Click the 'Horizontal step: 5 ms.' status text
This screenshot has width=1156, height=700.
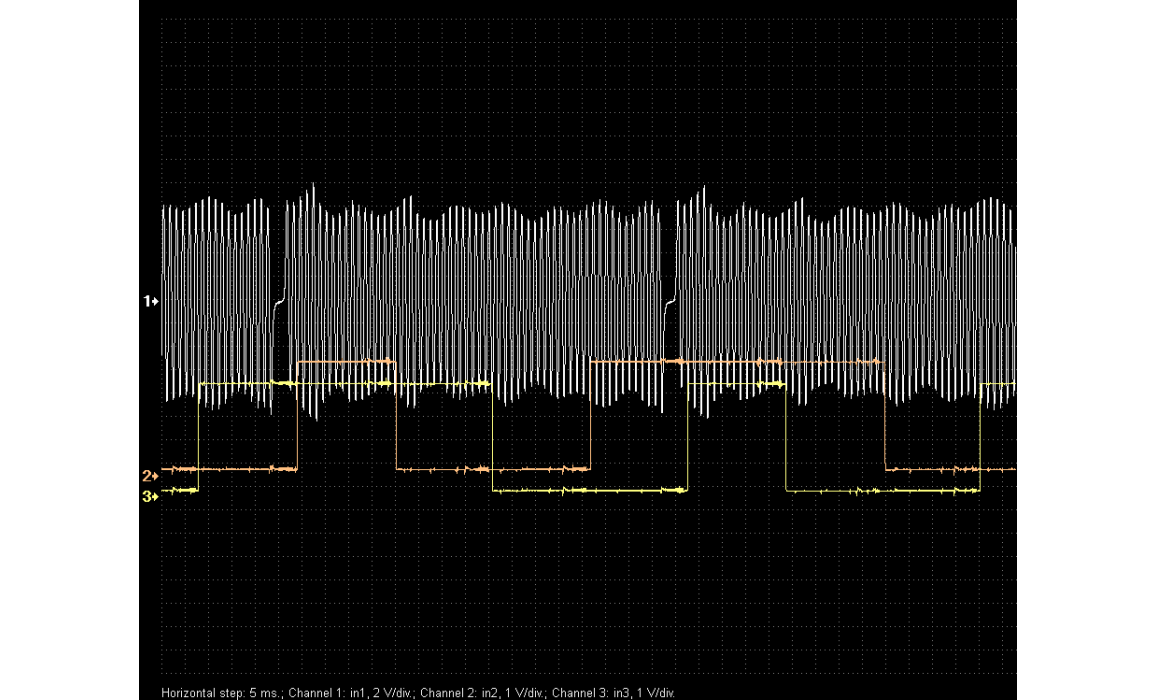pos(221,692)
